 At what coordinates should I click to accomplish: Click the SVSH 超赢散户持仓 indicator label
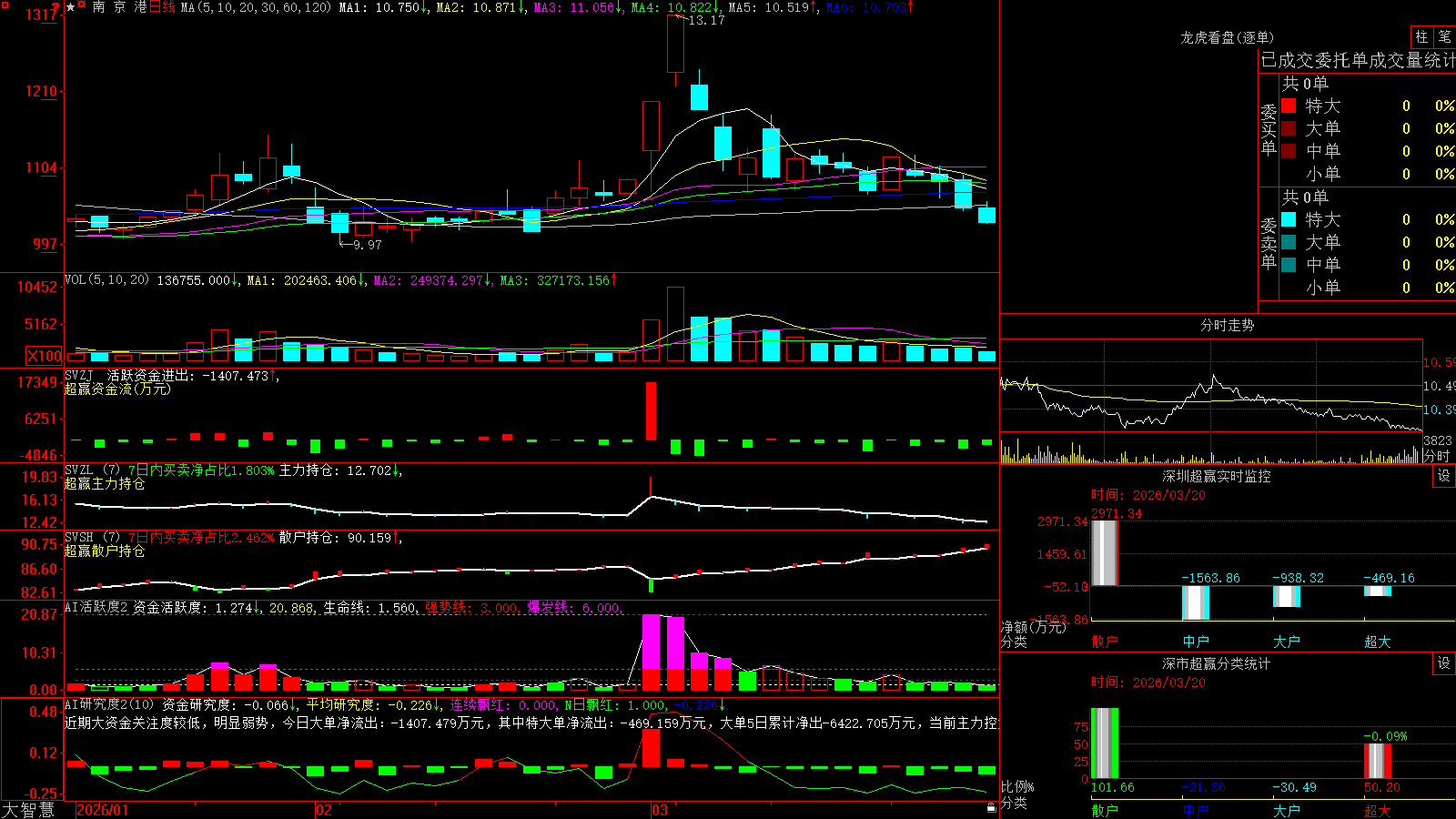click(105, 551)
